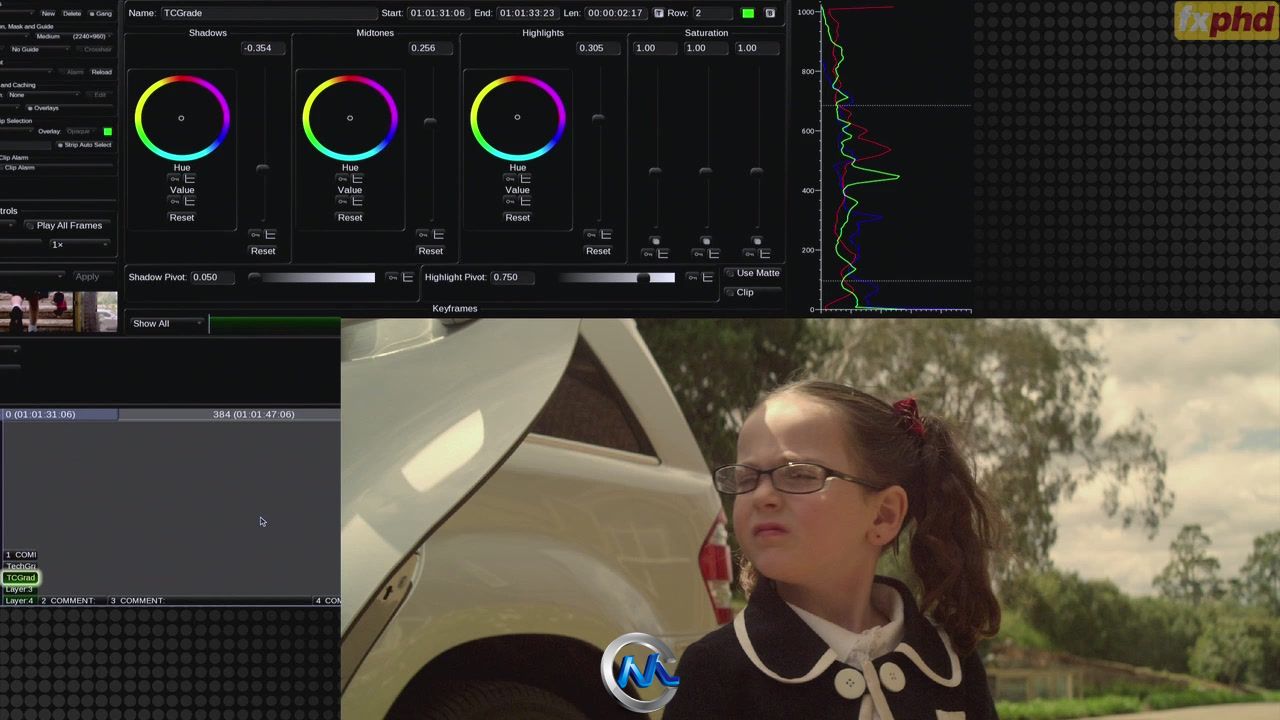Click the Highlights Hue keyframe key icon
Image resolution: width=1280 pixels, height=720 pixels.
[510, 179]
